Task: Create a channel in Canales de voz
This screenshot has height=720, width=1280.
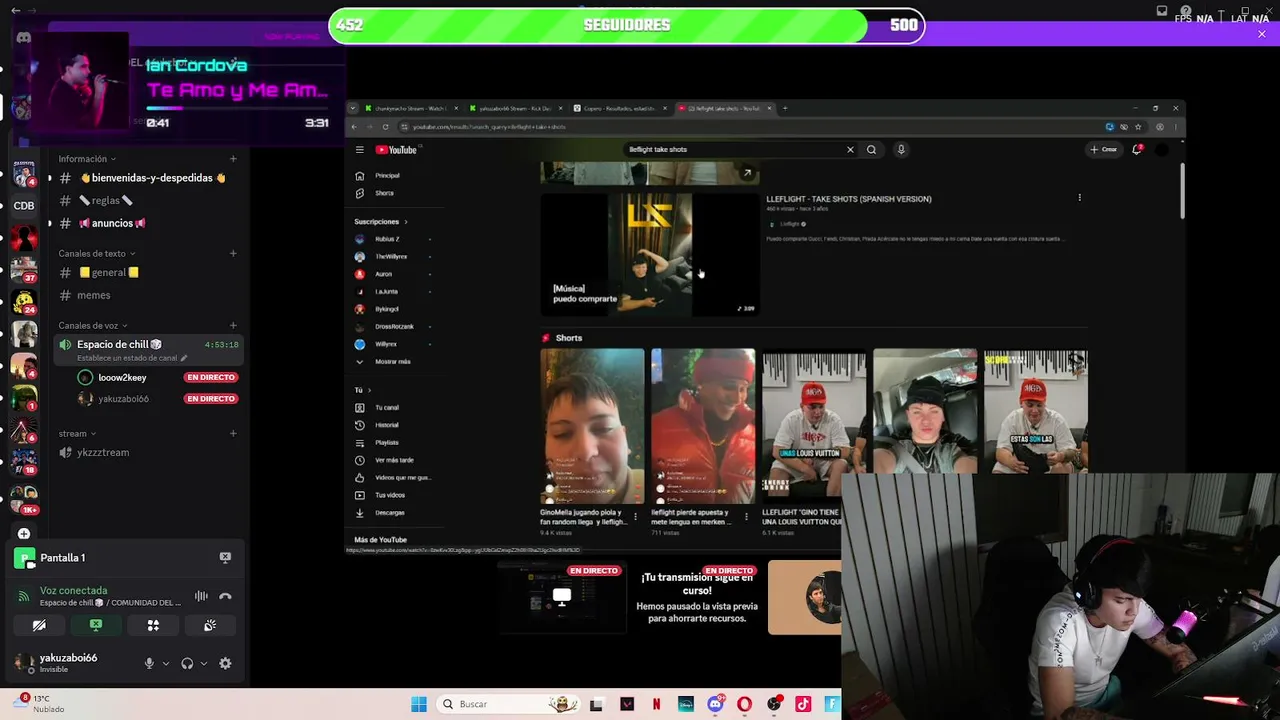Action: click(x=233, y=326)
